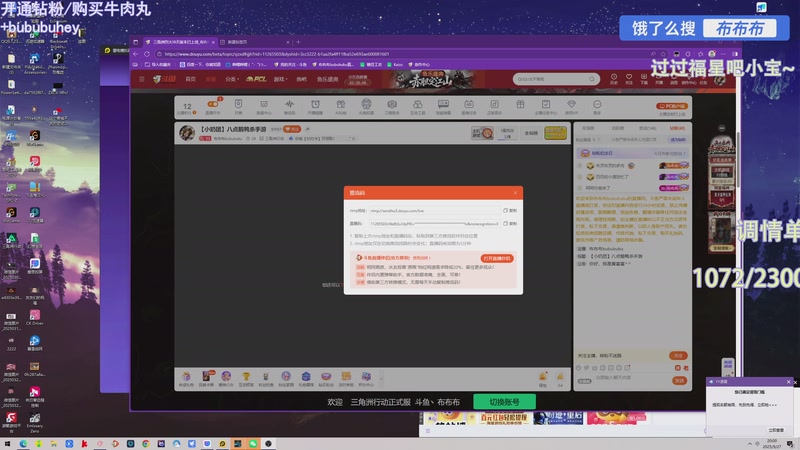This screenshot has width=800, height=450.
Task: Click the purple 成为粉丝 button in the chat panel
Action: (x=678, y=139)
